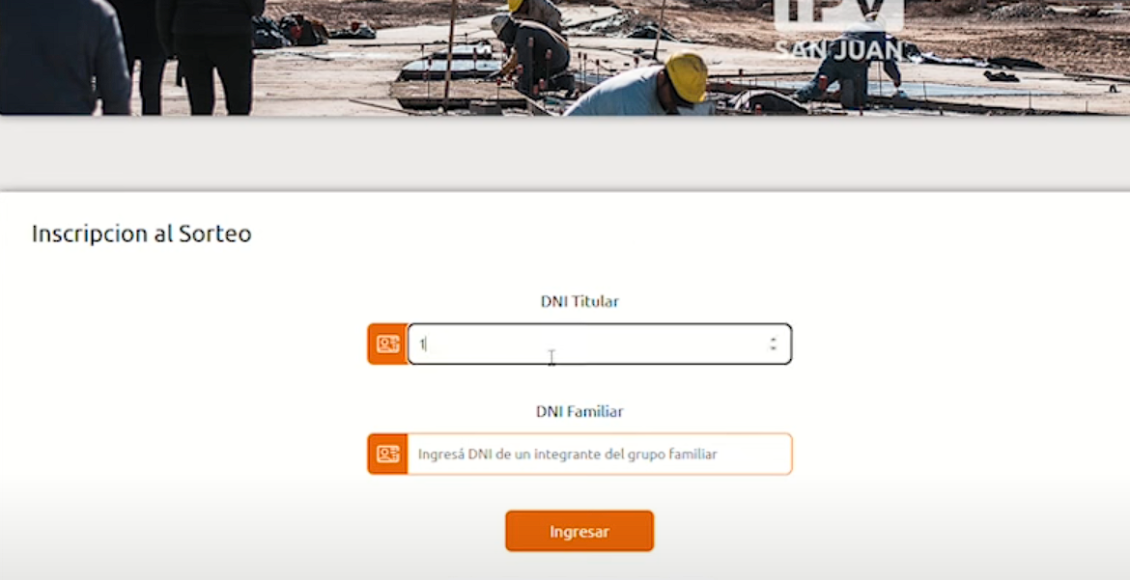Viewport: 1130px width, 580px height.
Task: Click the ID card icon beside DNI Familiar
Action: (x=388, y=454)
